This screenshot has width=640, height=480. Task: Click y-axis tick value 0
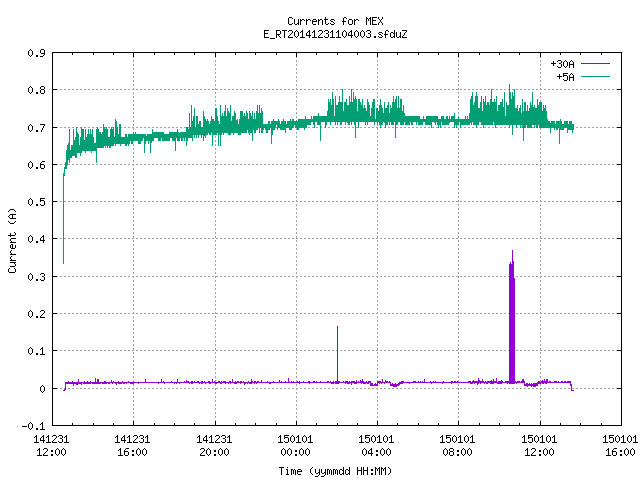42,389
